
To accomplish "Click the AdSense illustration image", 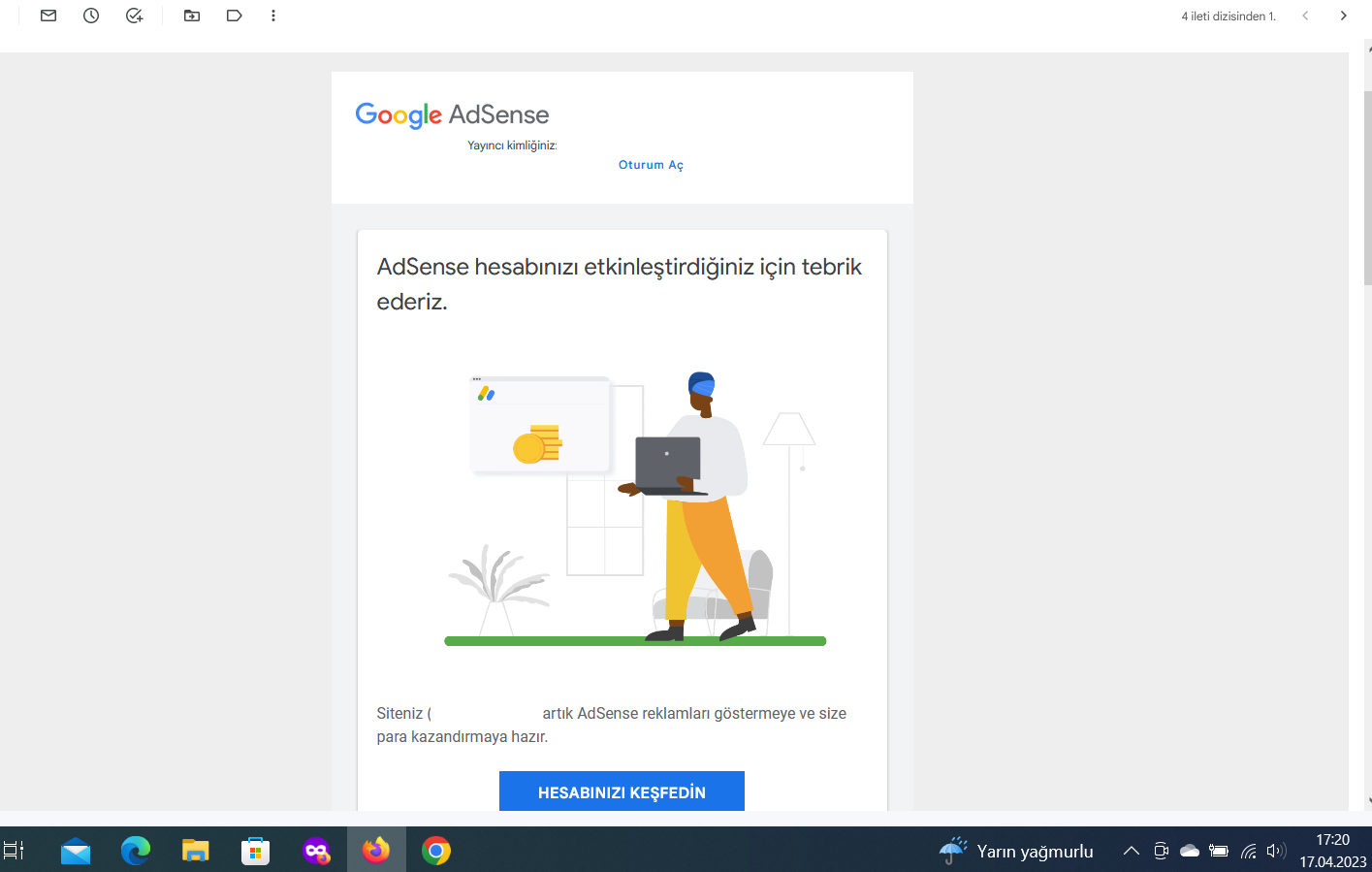I will [635, 508].
